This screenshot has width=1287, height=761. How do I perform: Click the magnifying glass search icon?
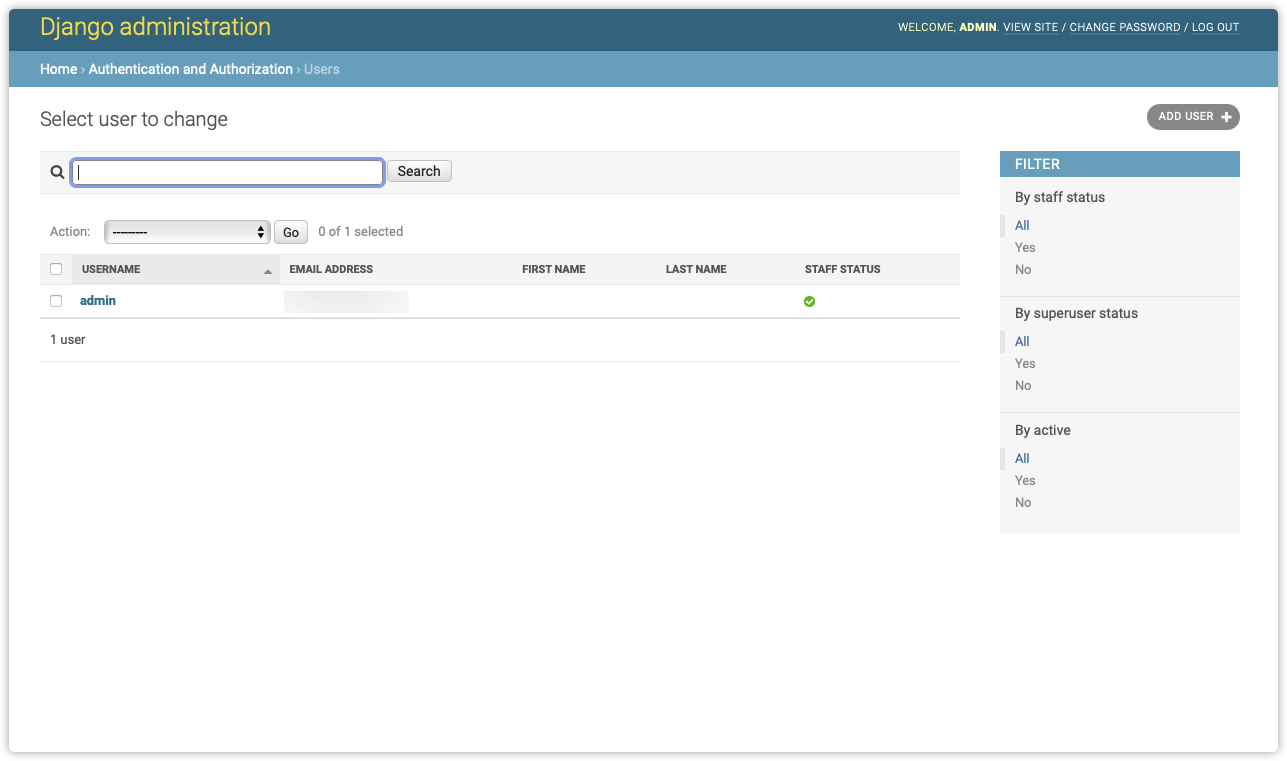click(x=57, y=172)
